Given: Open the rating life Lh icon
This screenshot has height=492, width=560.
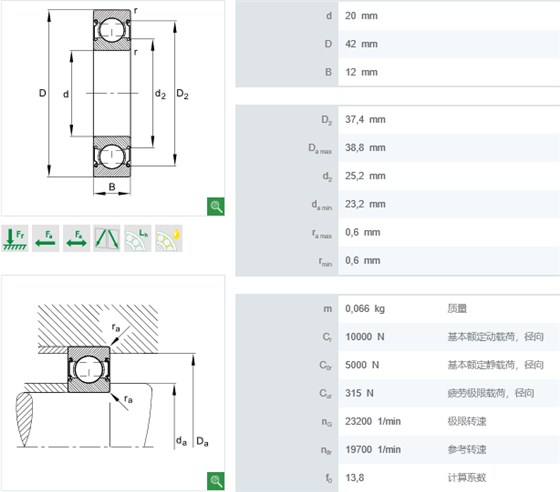Looking at the screenshot, I should click(138, 239).
